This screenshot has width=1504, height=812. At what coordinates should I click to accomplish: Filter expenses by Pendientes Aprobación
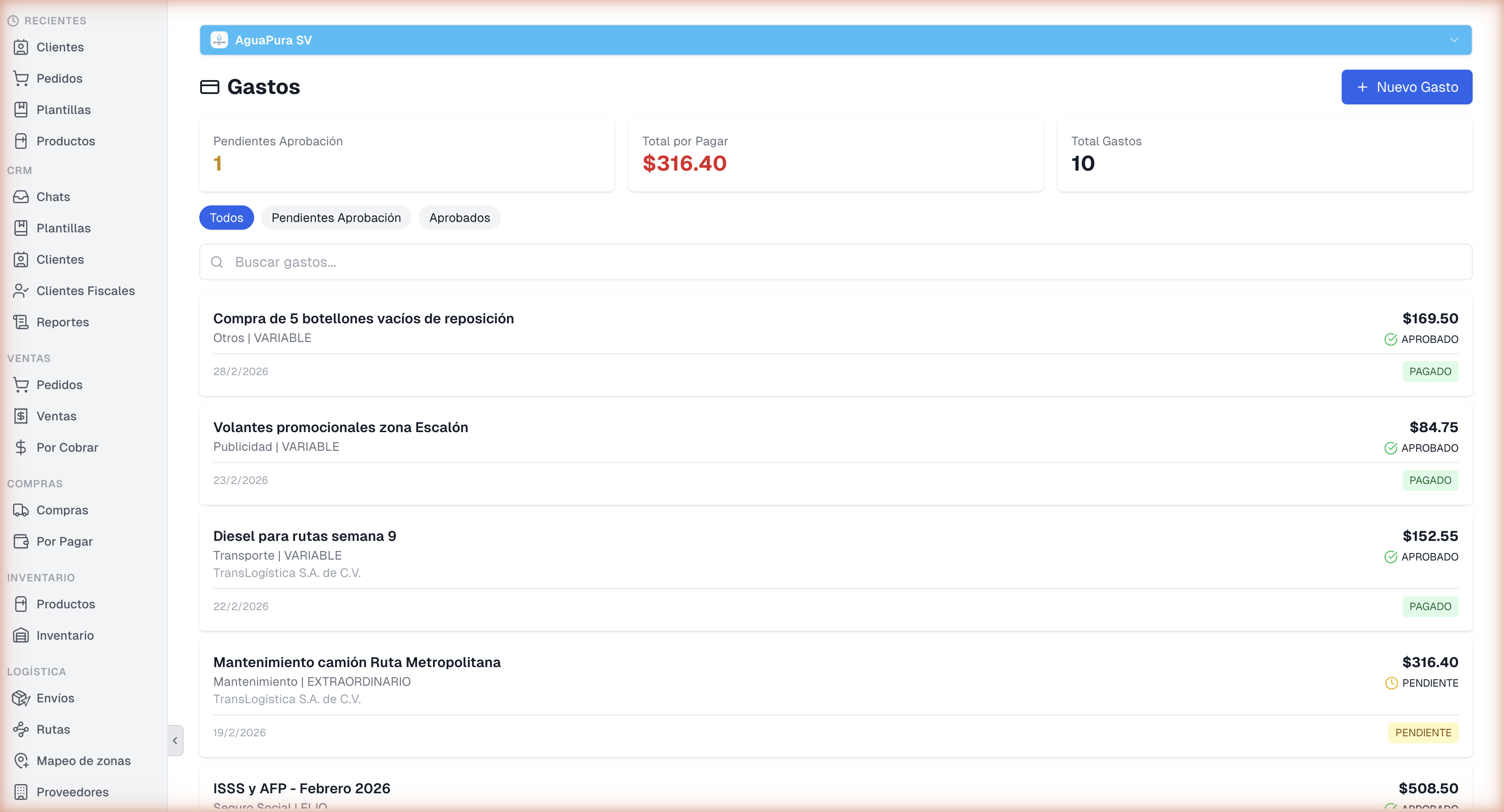336,217
